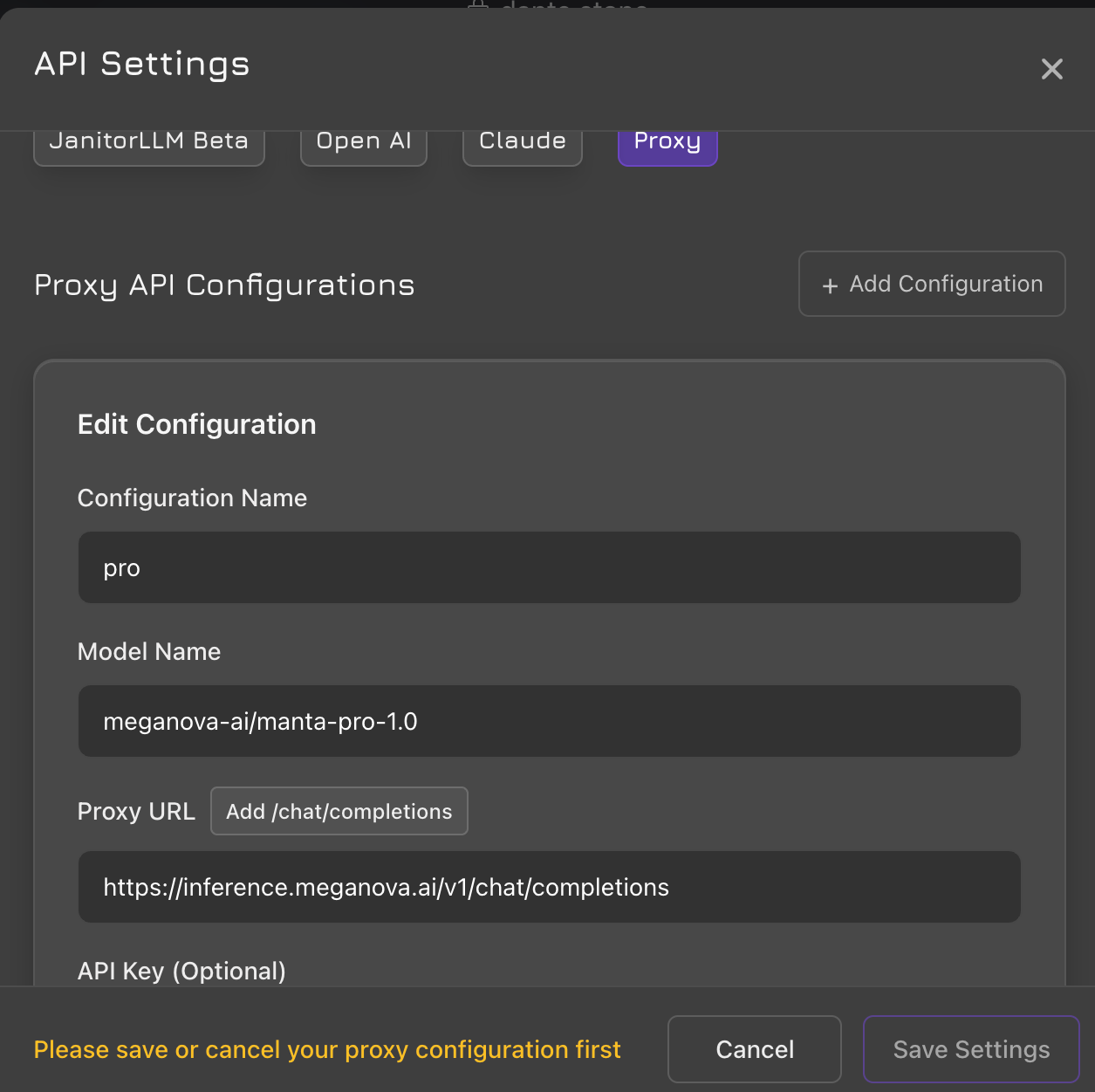This screenshot has height=1092, width=1095.
Task: Switch to the JanitorLLM Beta tab
Action: click(x=149, y=144)
